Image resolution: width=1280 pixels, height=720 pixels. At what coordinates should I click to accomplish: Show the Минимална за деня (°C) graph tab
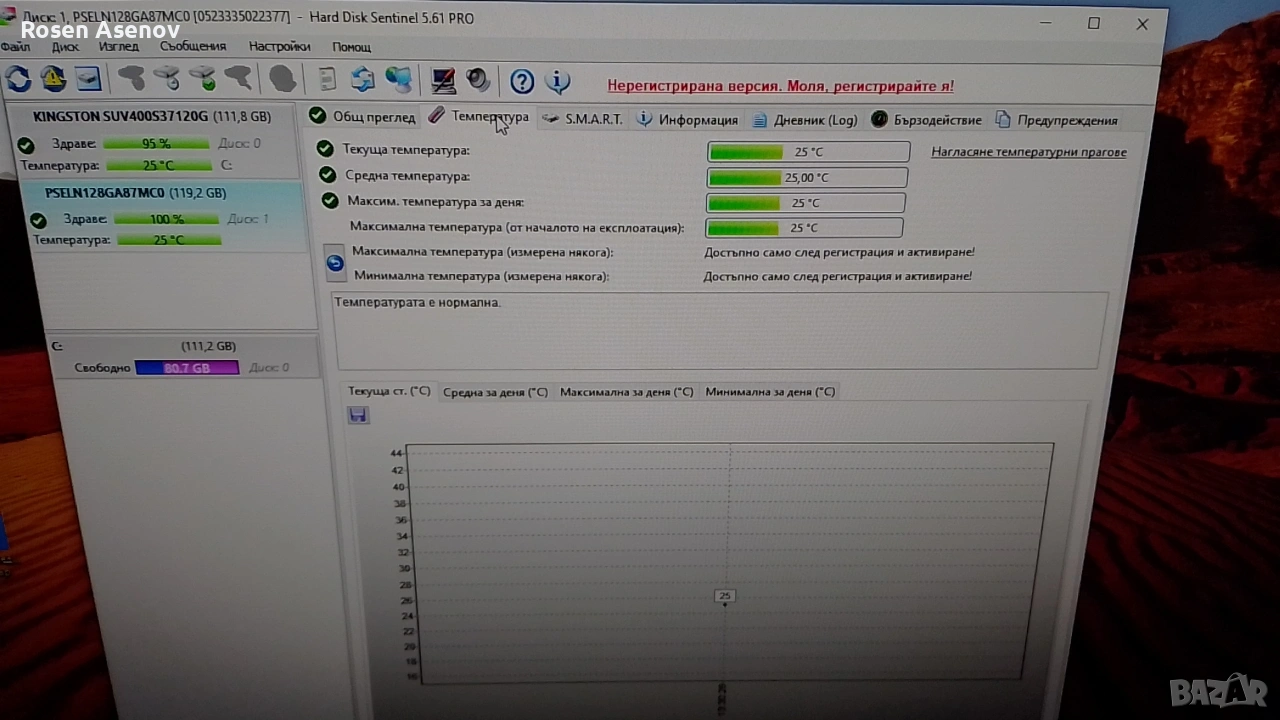tap(770, 392)
